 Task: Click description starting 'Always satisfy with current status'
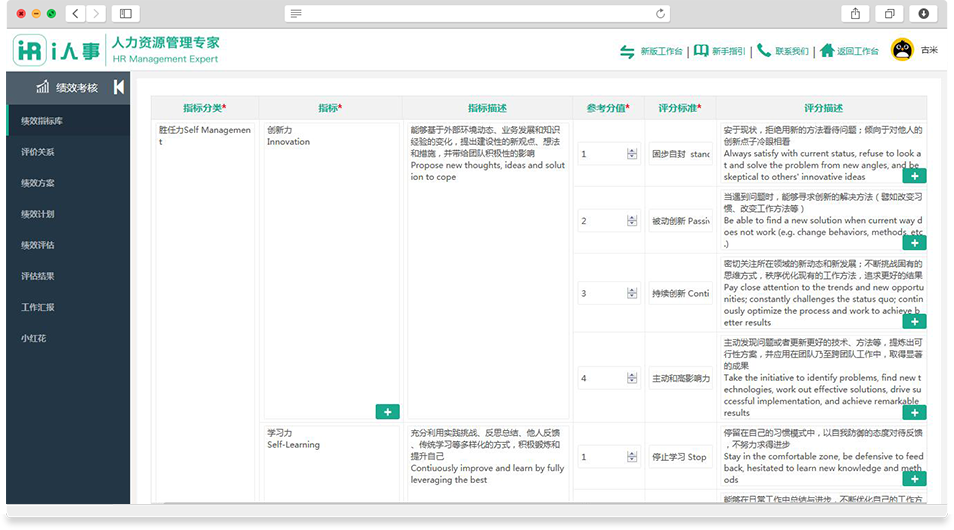point(823,153)
